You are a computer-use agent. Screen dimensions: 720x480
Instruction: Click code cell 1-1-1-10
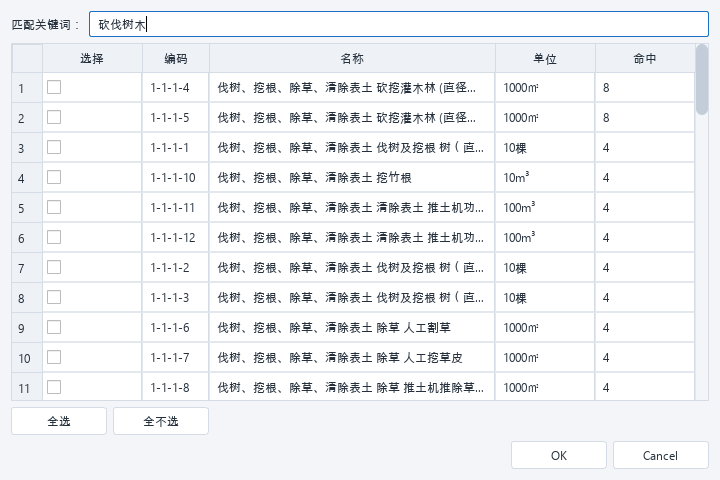click(x=176, y=177)
